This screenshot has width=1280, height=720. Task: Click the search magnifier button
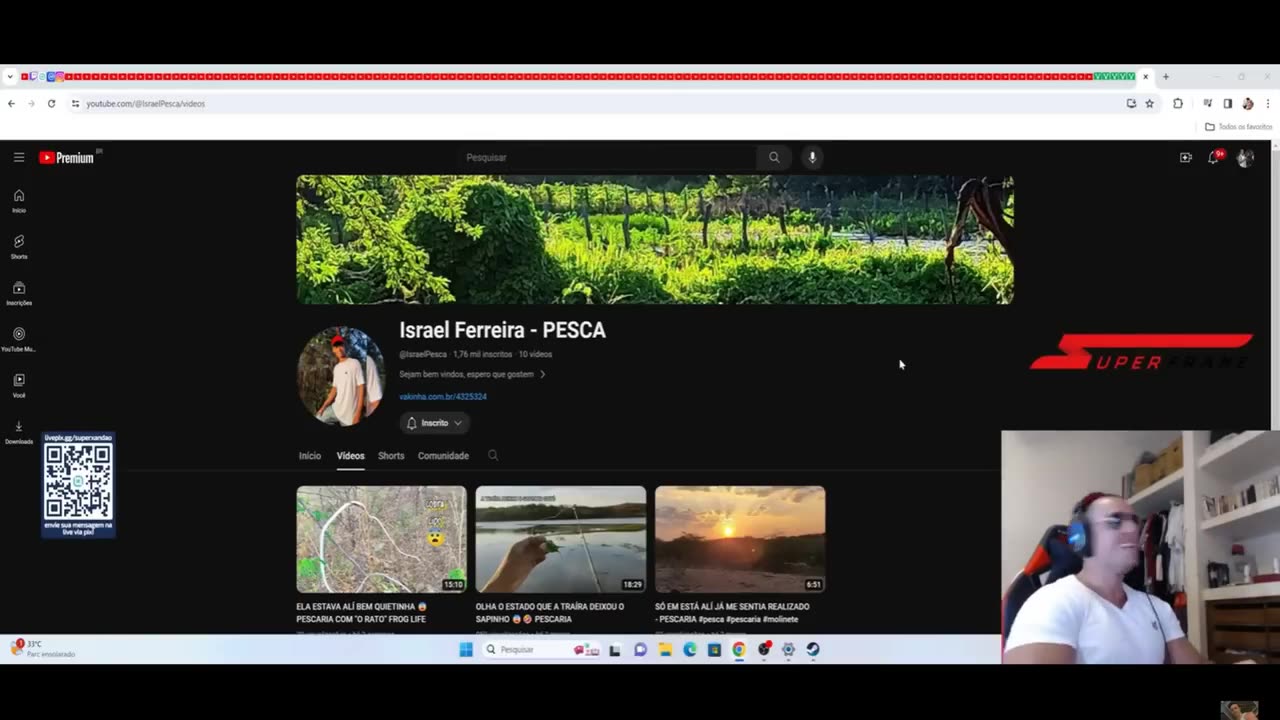click(x=774, y=157)
